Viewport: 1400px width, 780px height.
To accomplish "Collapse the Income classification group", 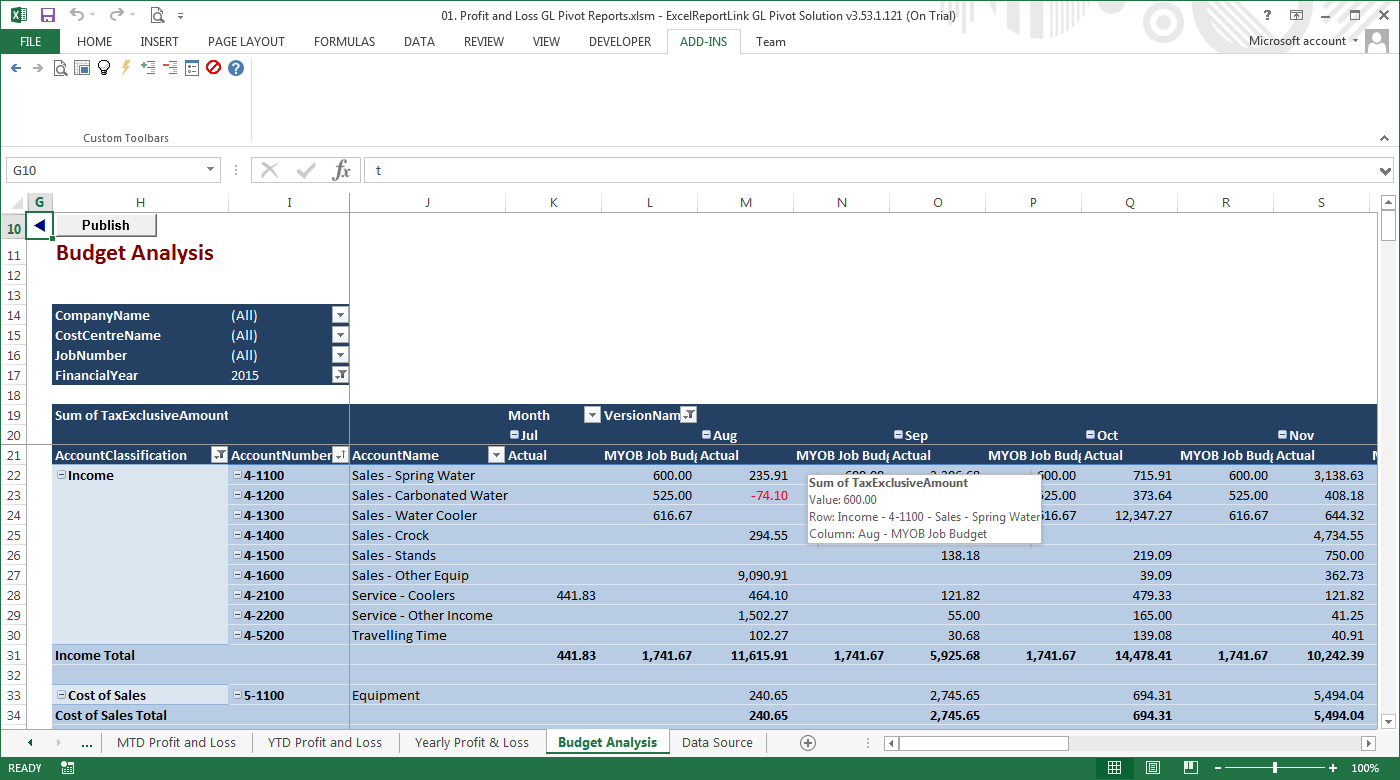I will pyautogui.click(x=61, y=475).
